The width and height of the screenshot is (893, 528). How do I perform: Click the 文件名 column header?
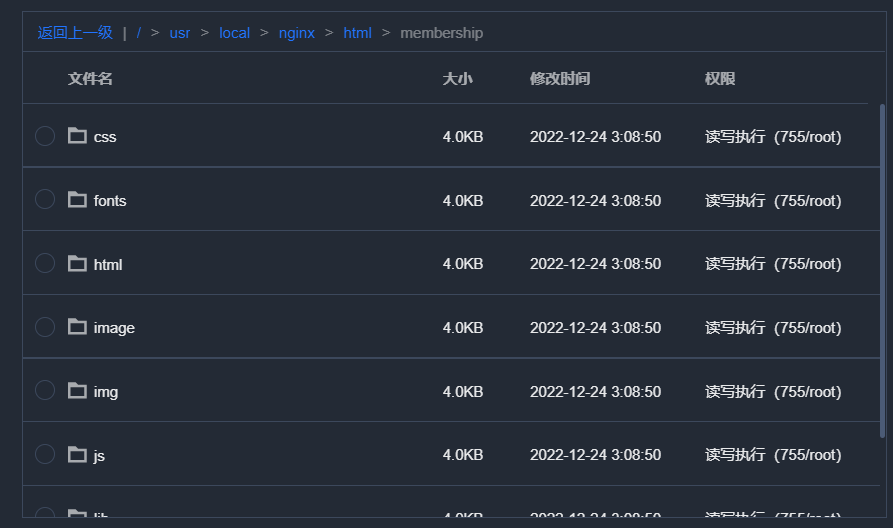90,78
